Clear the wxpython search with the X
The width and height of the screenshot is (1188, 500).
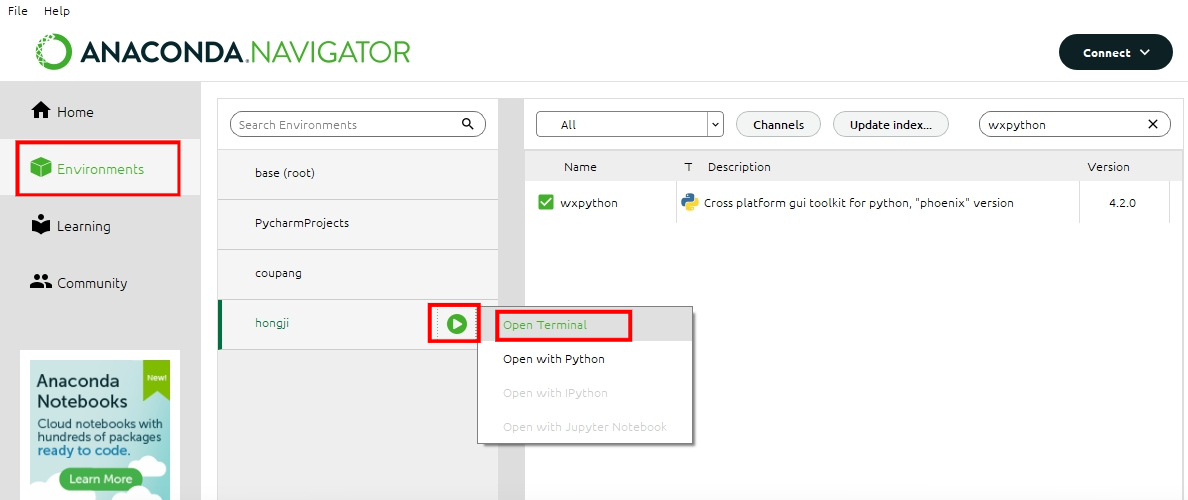click(1153, 124)
